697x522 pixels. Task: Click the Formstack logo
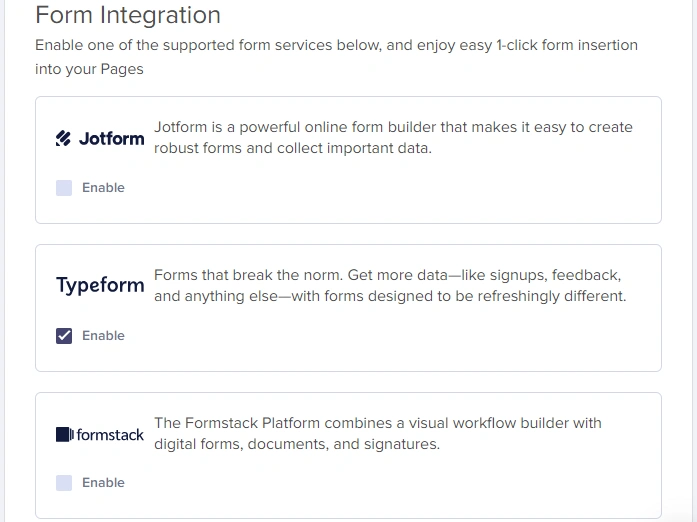(100, 435)
